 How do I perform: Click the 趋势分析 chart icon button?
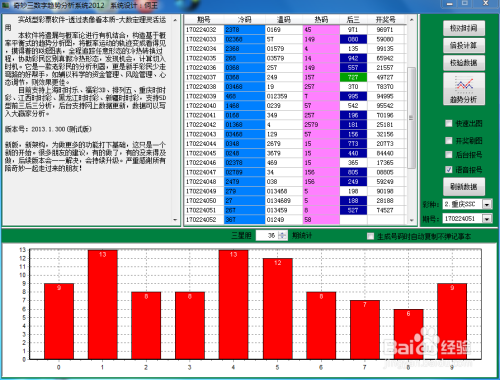(x=464, y=89)
